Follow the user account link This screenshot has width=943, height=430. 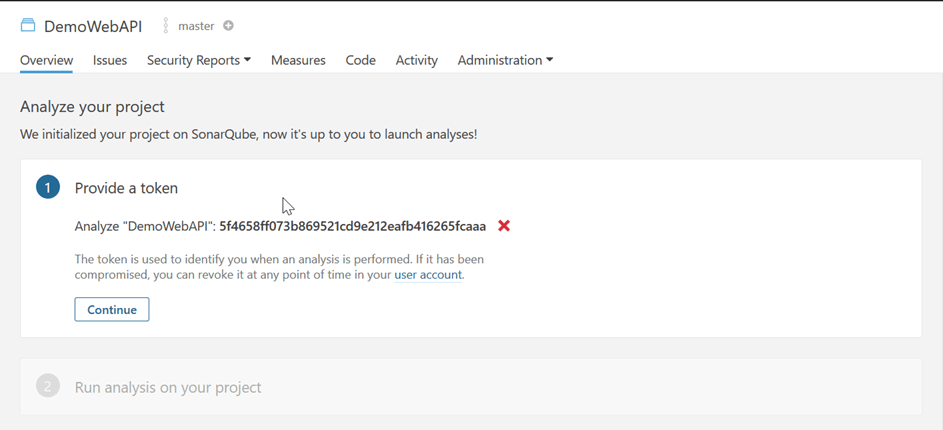click(x=428, y=275)
